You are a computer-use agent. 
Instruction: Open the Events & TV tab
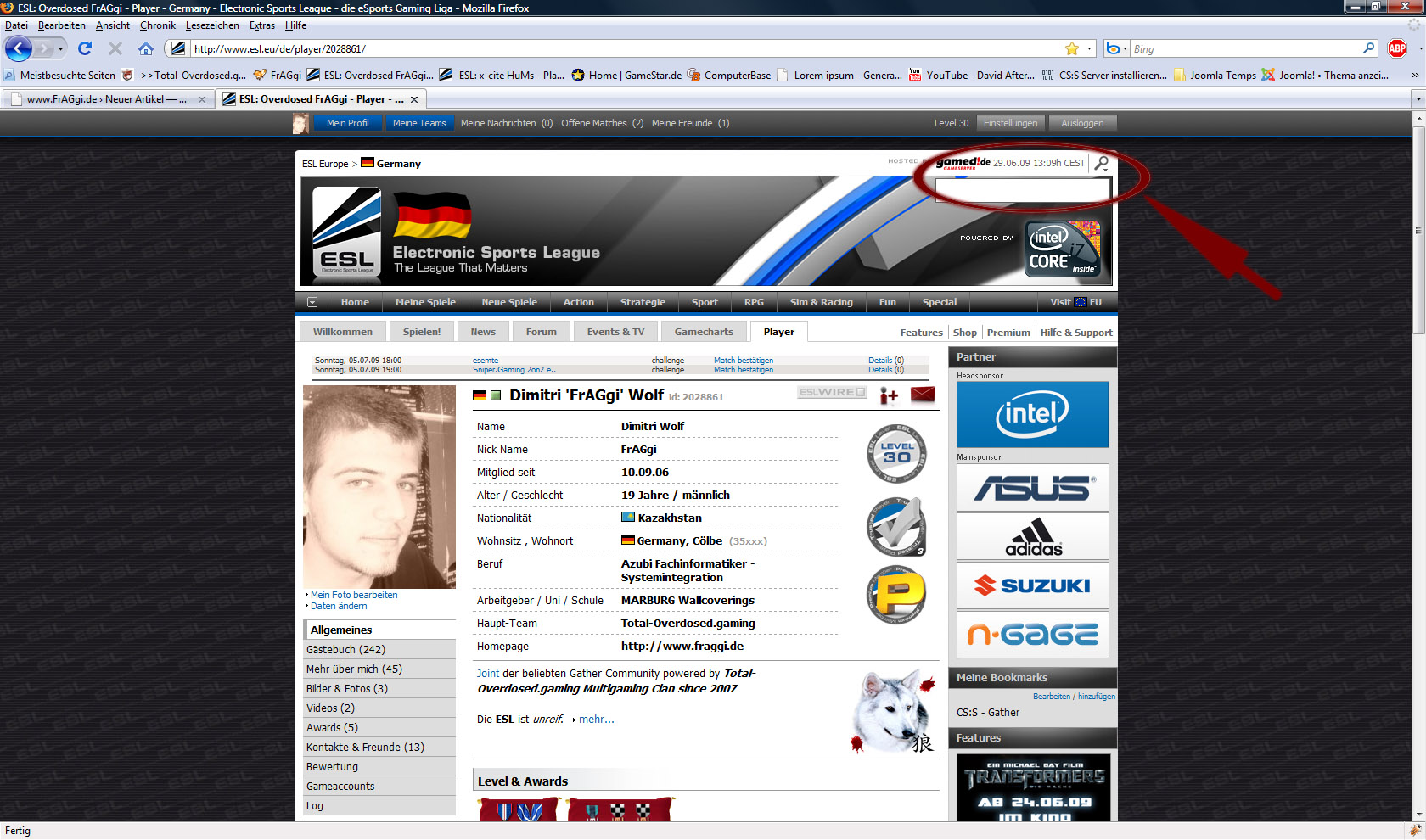(x=615, y=332)
